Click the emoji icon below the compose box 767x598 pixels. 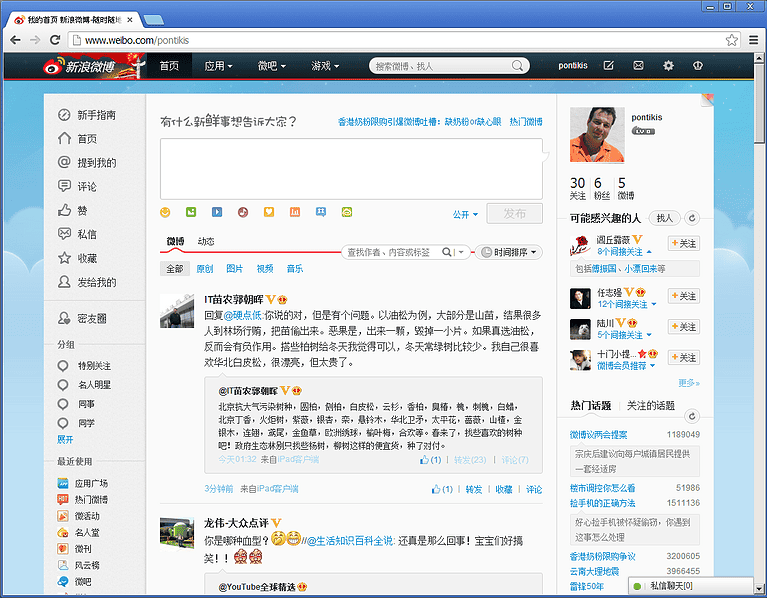point(165,212)
